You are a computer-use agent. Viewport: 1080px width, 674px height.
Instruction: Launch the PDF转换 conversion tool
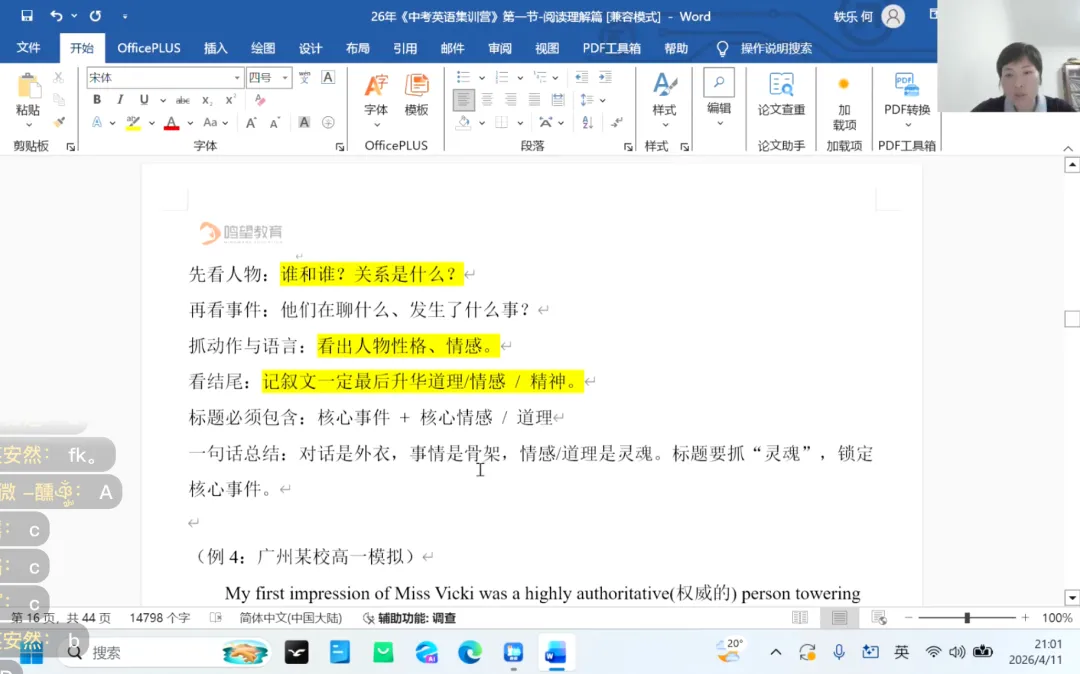906,88
